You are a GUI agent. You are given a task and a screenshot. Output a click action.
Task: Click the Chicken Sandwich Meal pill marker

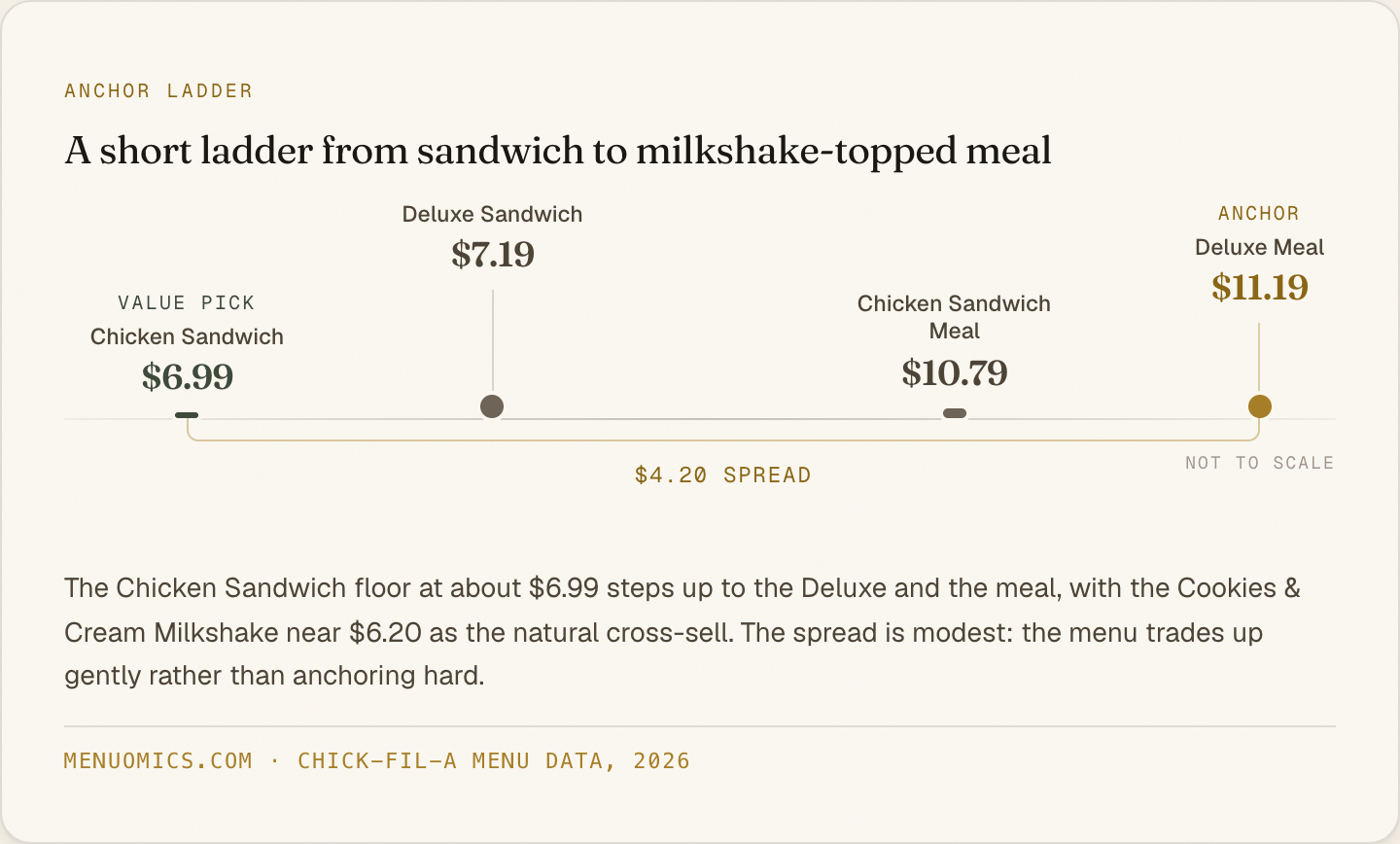coord(955,413)
